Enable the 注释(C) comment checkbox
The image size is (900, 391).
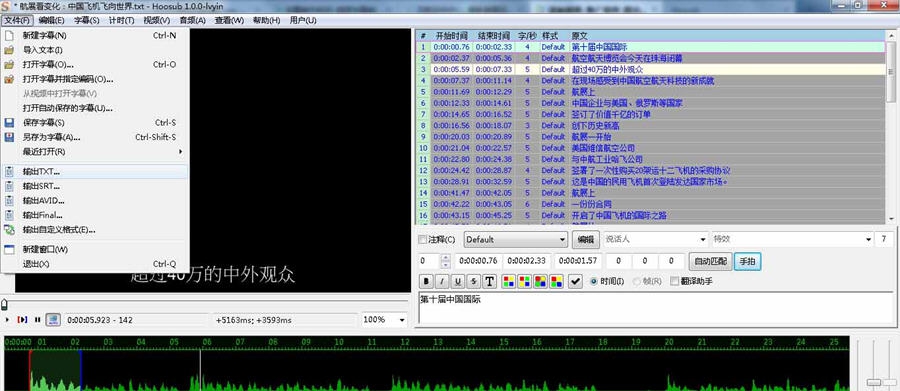click(x=422, y=239)
